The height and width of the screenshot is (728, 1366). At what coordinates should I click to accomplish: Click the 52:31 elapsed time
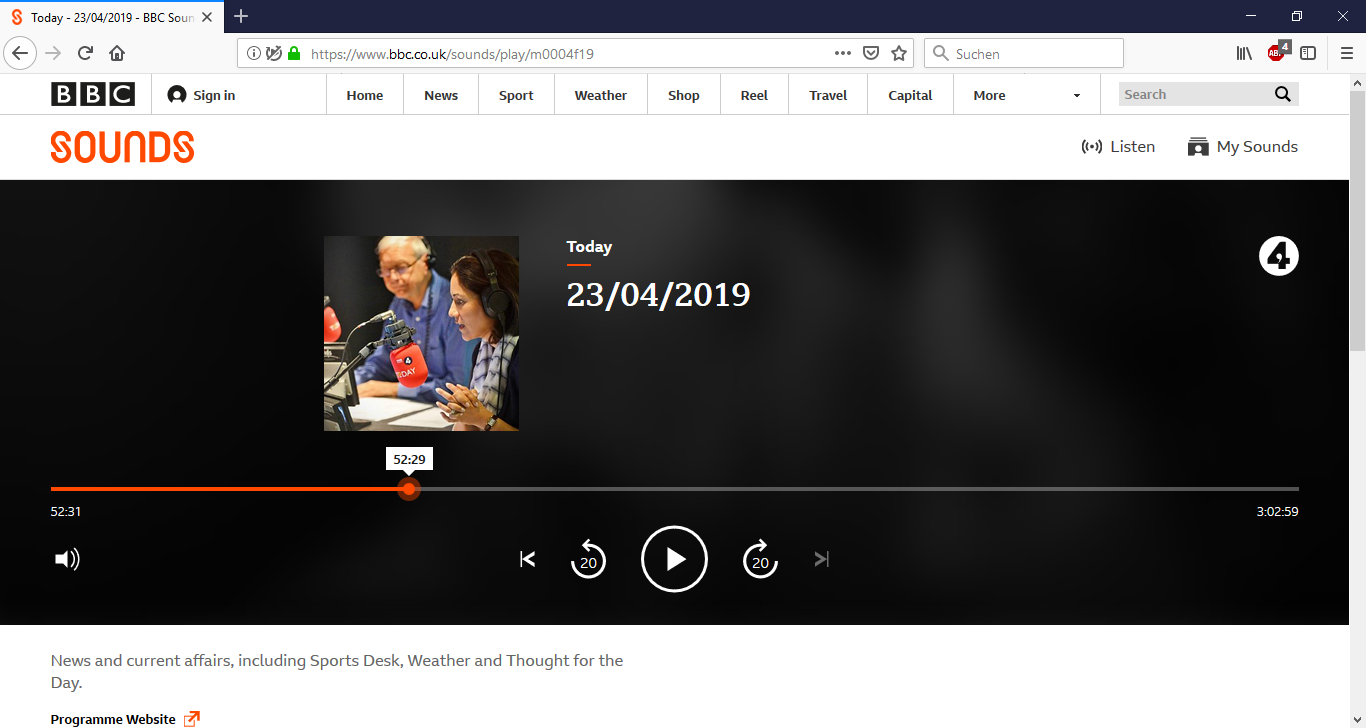click(66, 512)
